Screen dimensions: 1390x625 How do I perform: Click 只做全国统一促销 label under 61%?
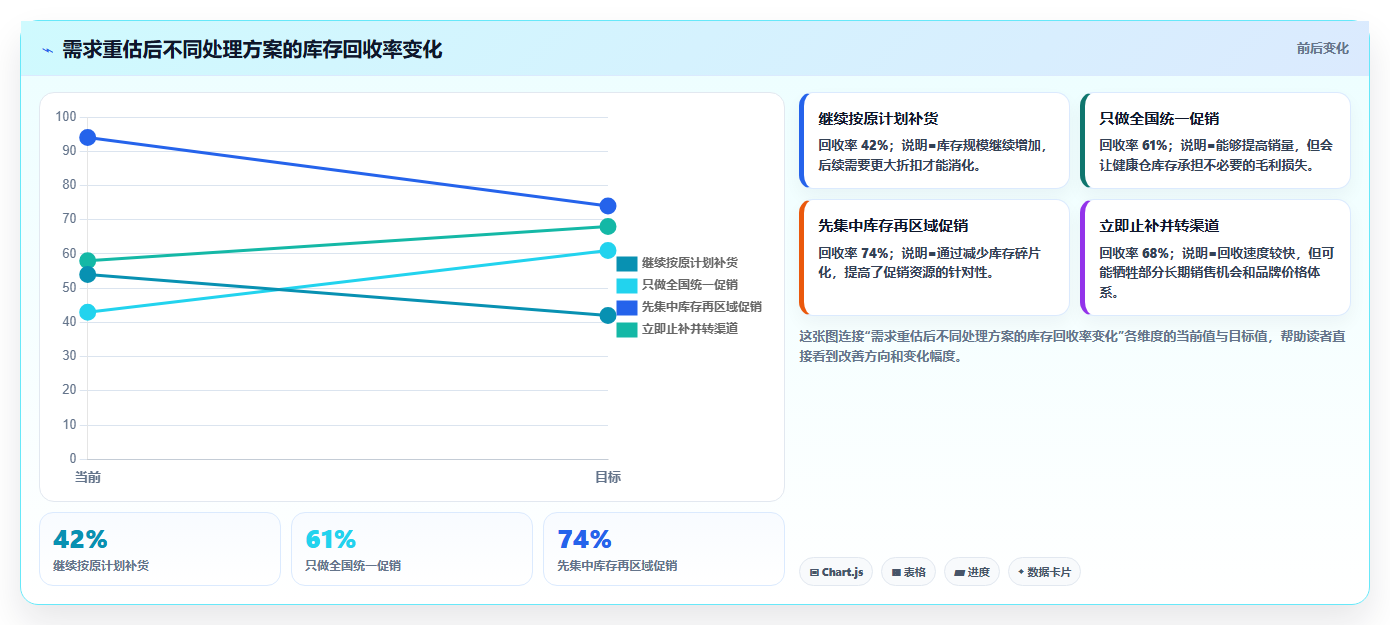353,566
